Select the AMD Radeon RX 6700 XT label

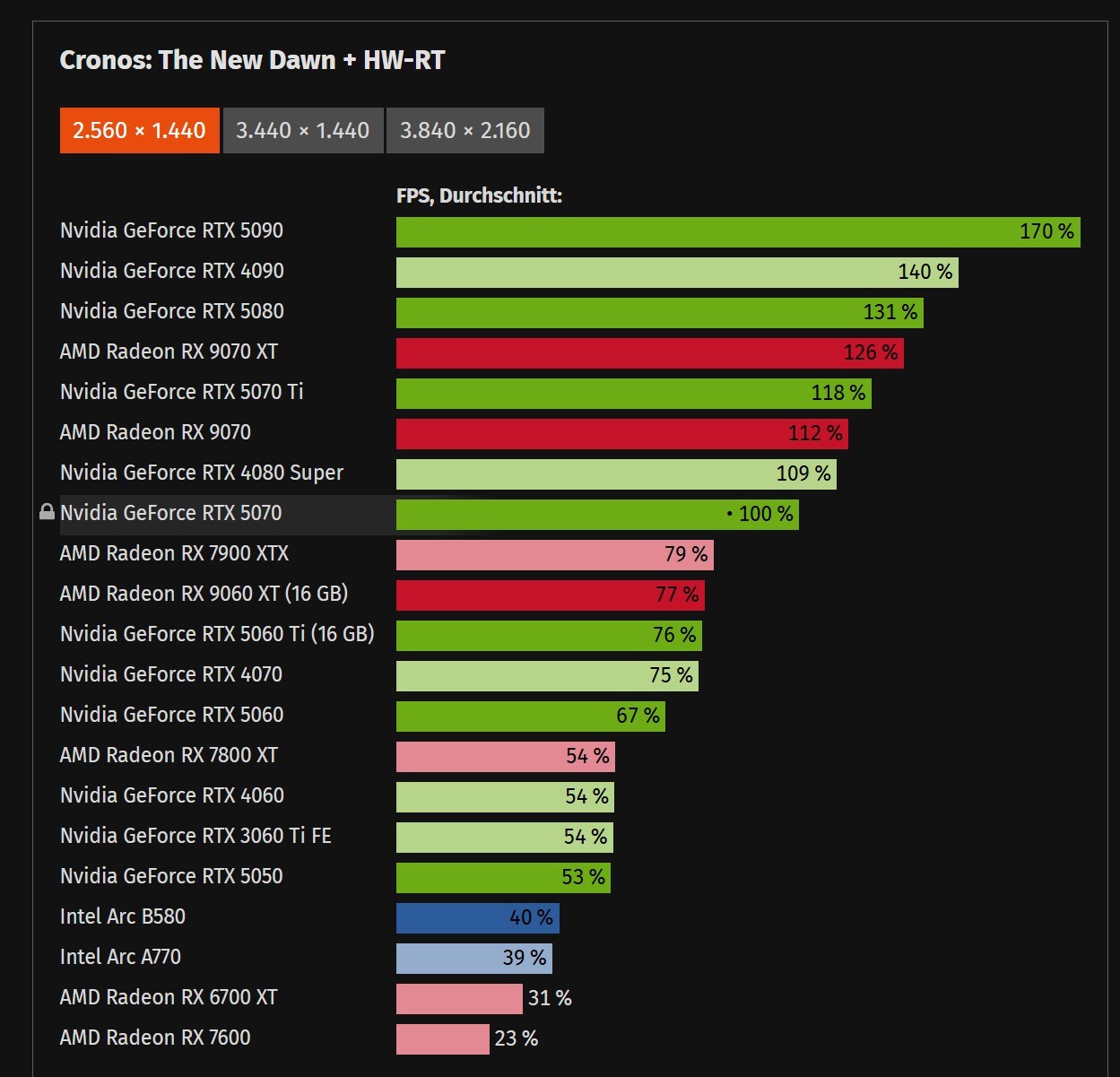click(x=169, y=997)
